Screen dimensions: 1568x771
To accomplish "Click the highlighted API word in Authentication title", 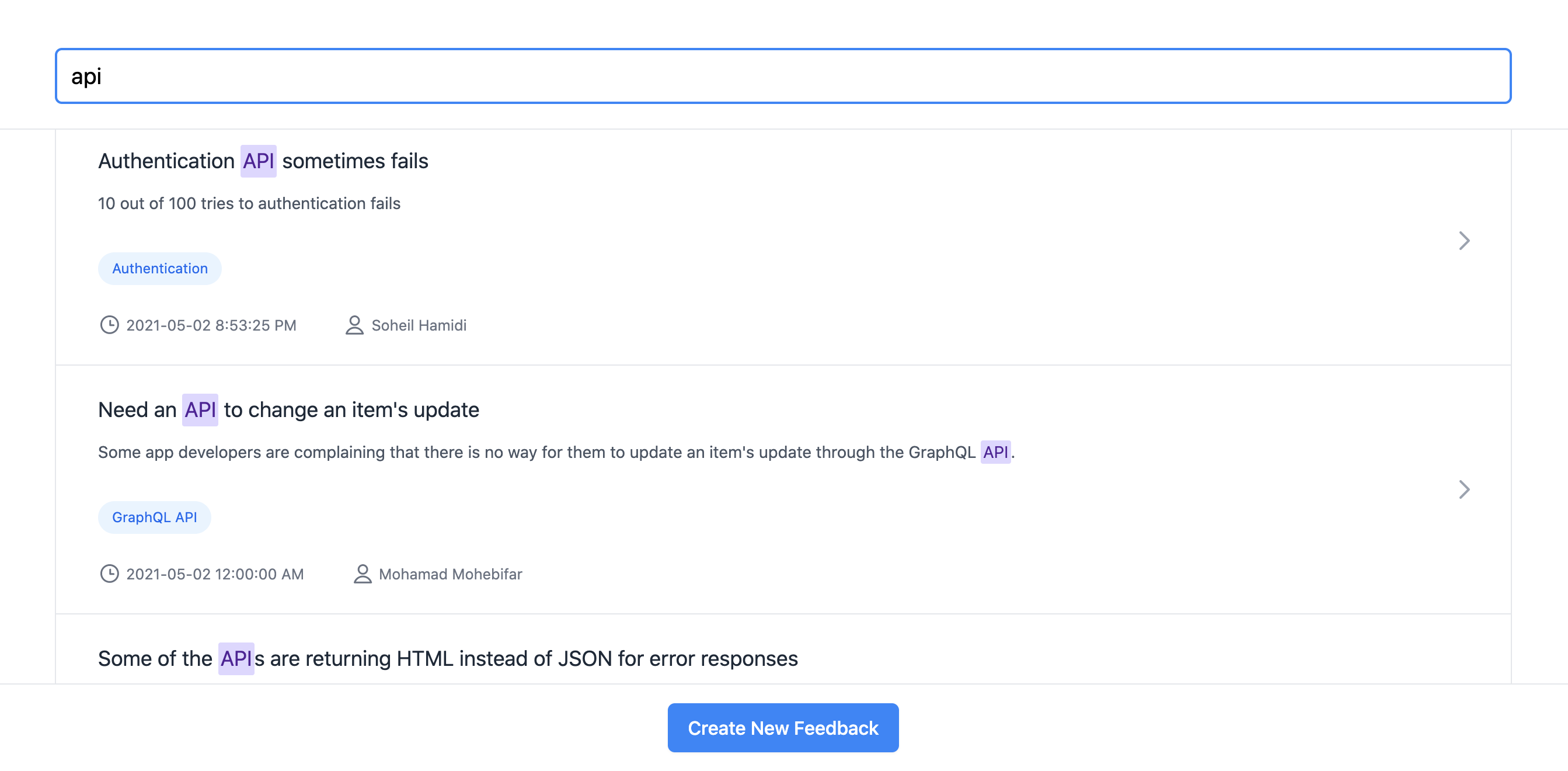I will pos(258,161).
